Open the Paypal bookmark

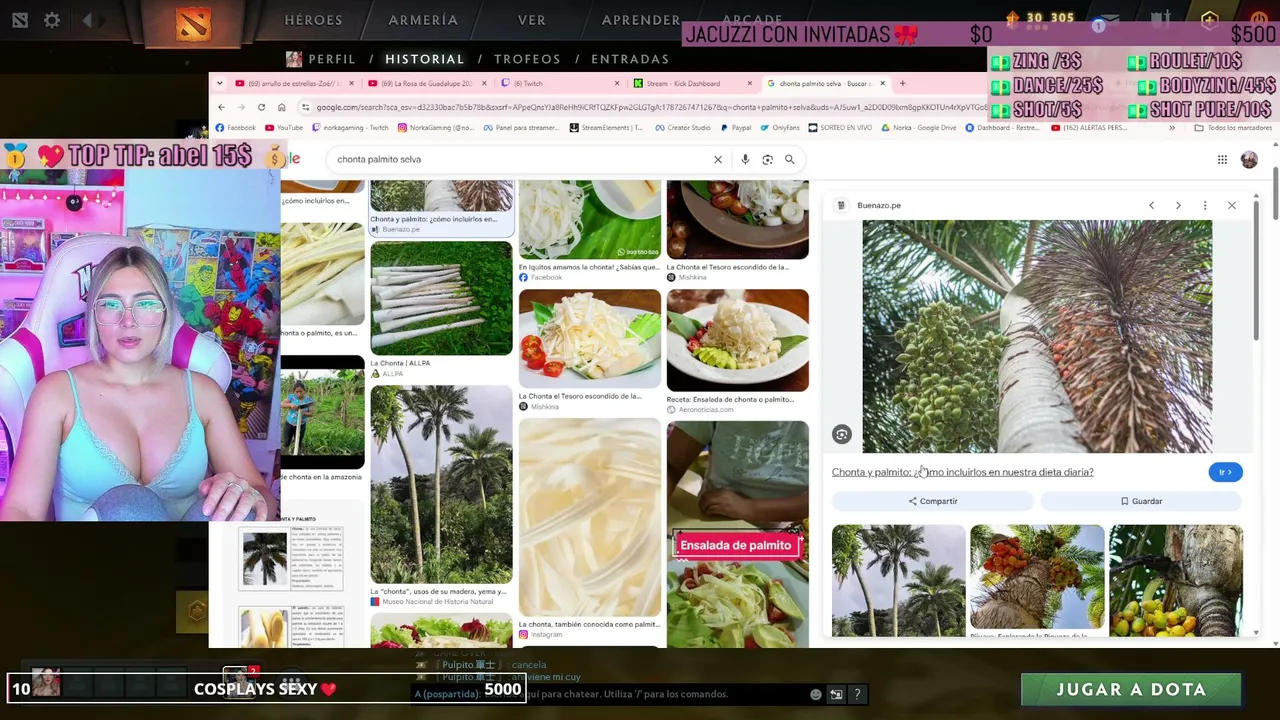pos(736,128)
